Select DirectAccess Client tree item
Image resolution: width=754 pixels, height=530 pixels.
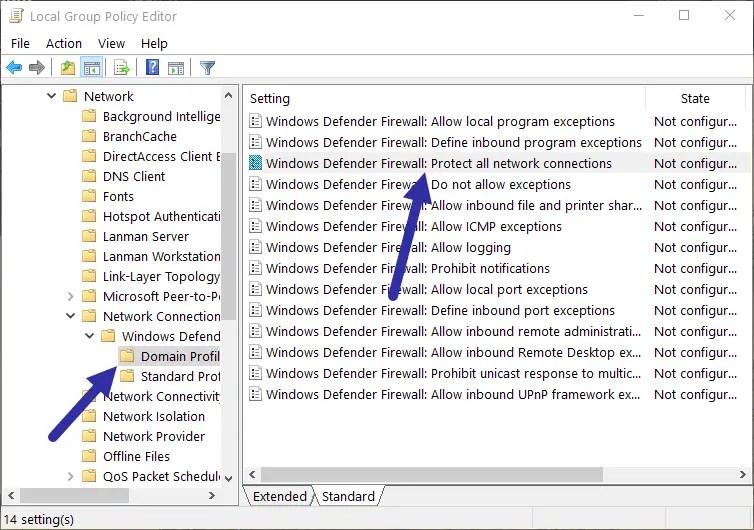pos(162,156)
